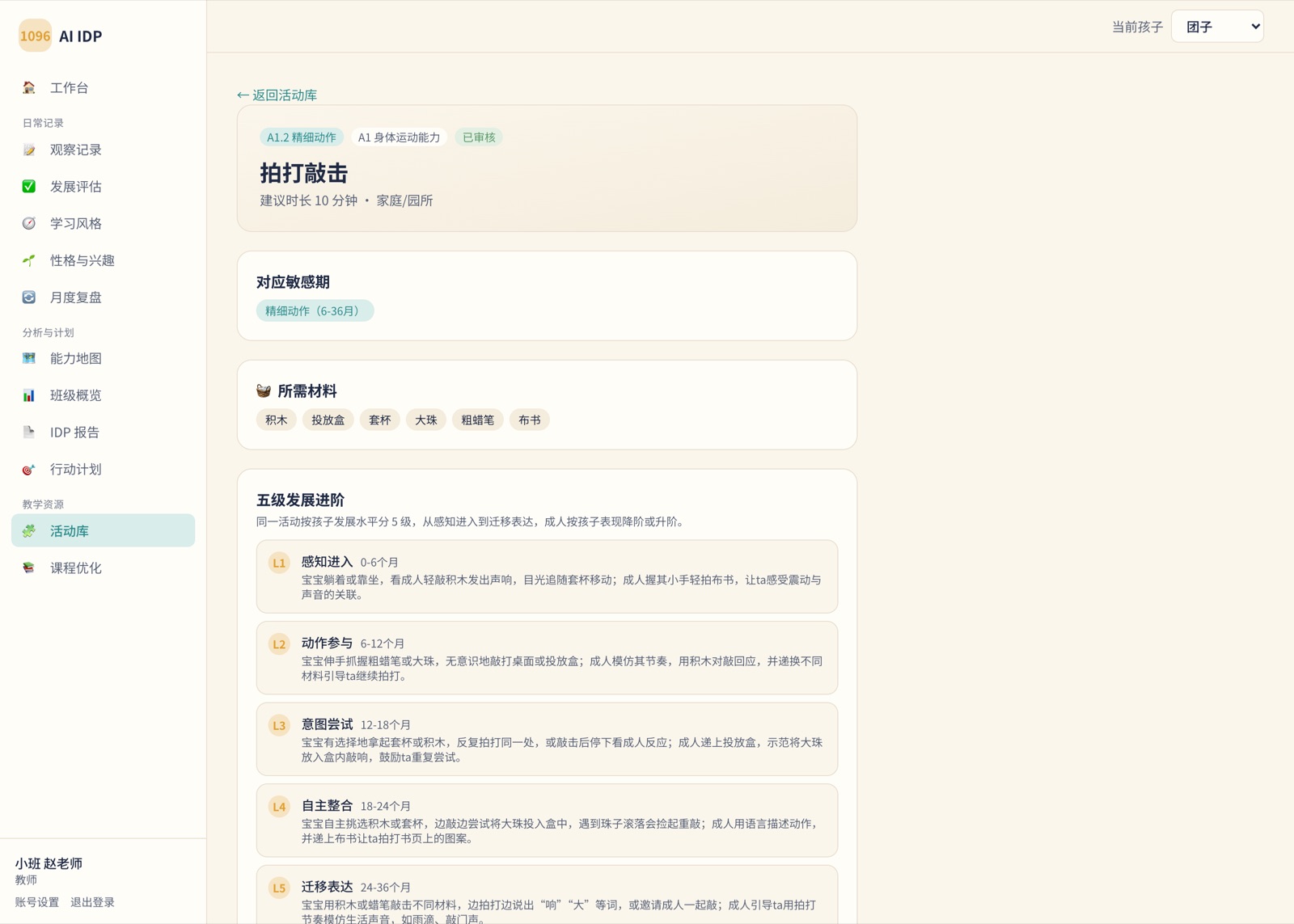Go to 观察记录 menu item
The height and width of the screenshot is (924, 1294).
pos(104,150)
